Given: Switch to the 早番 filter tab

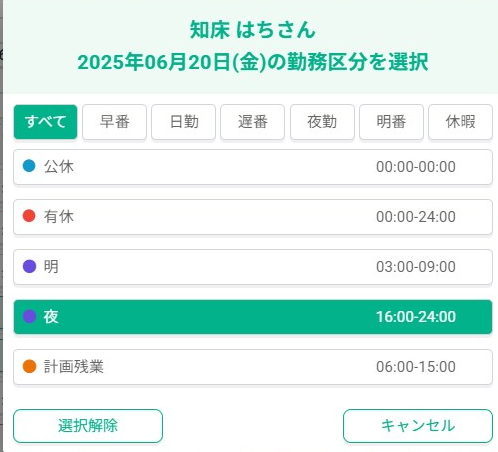Looking at the screenshot, I should (x=114, y=122).
